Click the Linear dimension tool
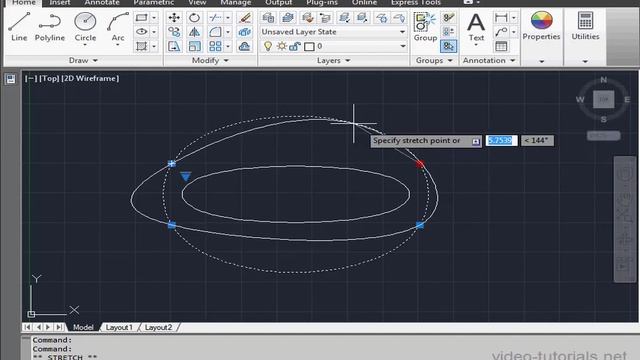The image size is (640, 360). [x=501, y=18]
